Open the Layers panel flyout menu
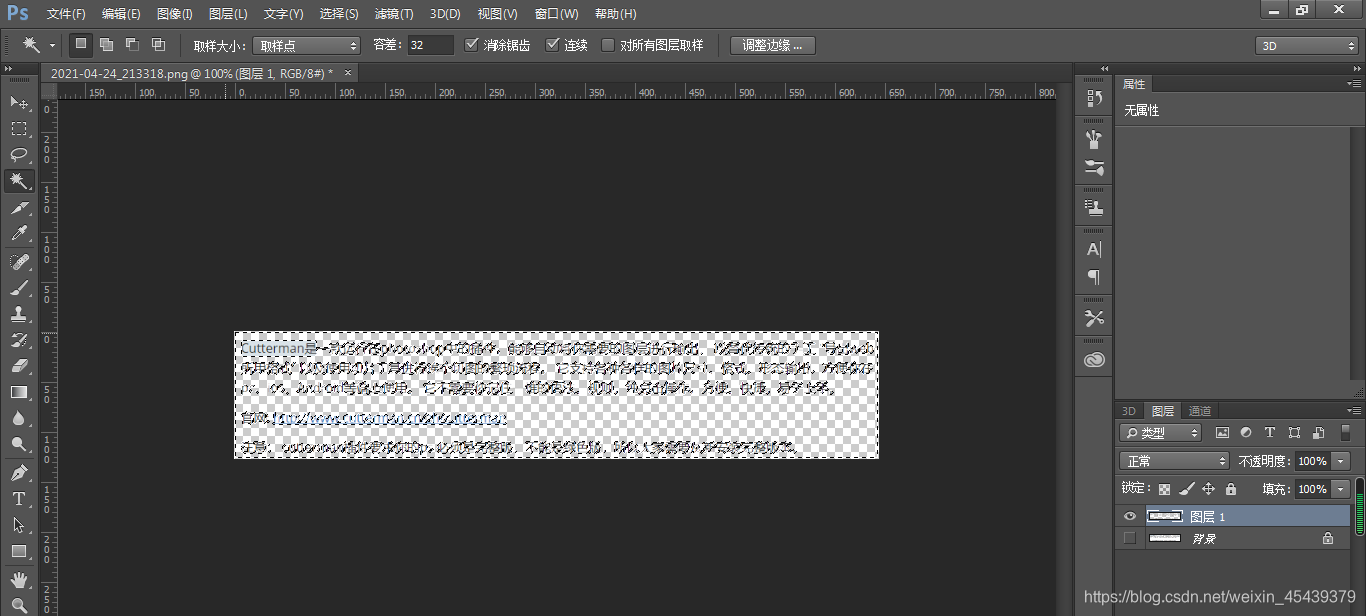1366x616 pixels. click(1354, 411)
